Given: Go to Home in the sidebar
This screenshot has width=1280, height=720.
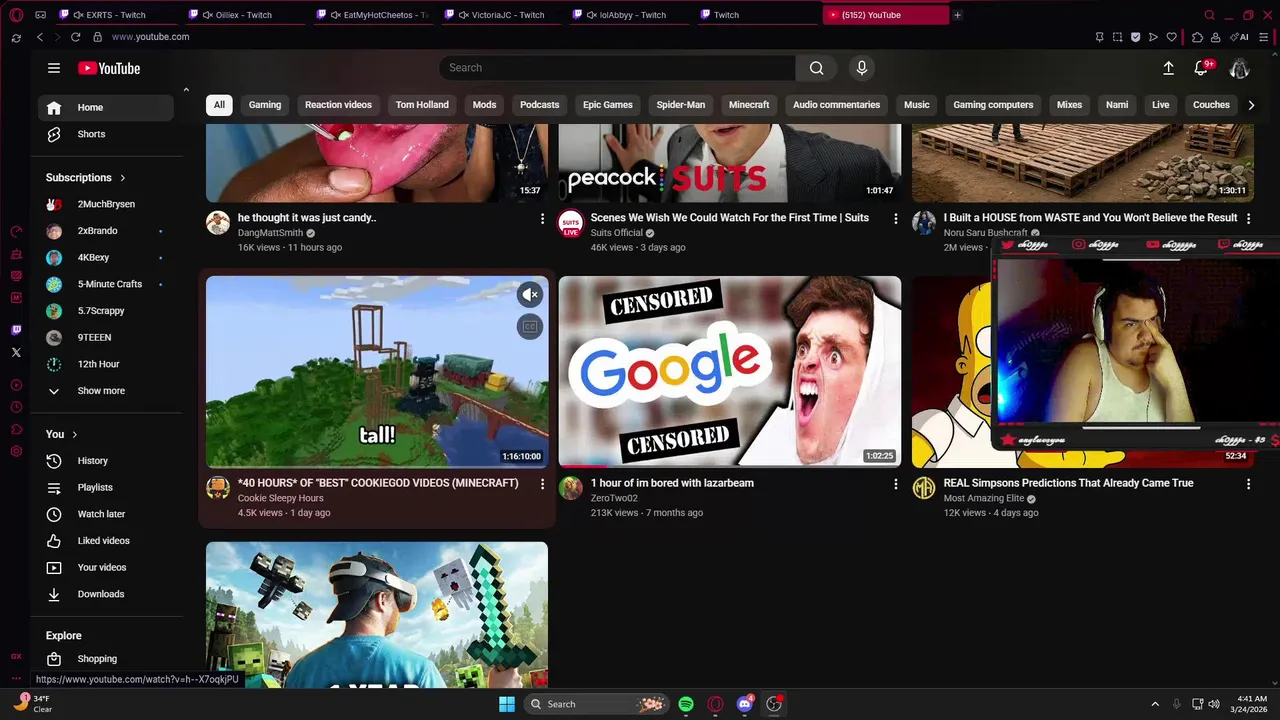Looking at the screenshot, I should coord(106,107).
